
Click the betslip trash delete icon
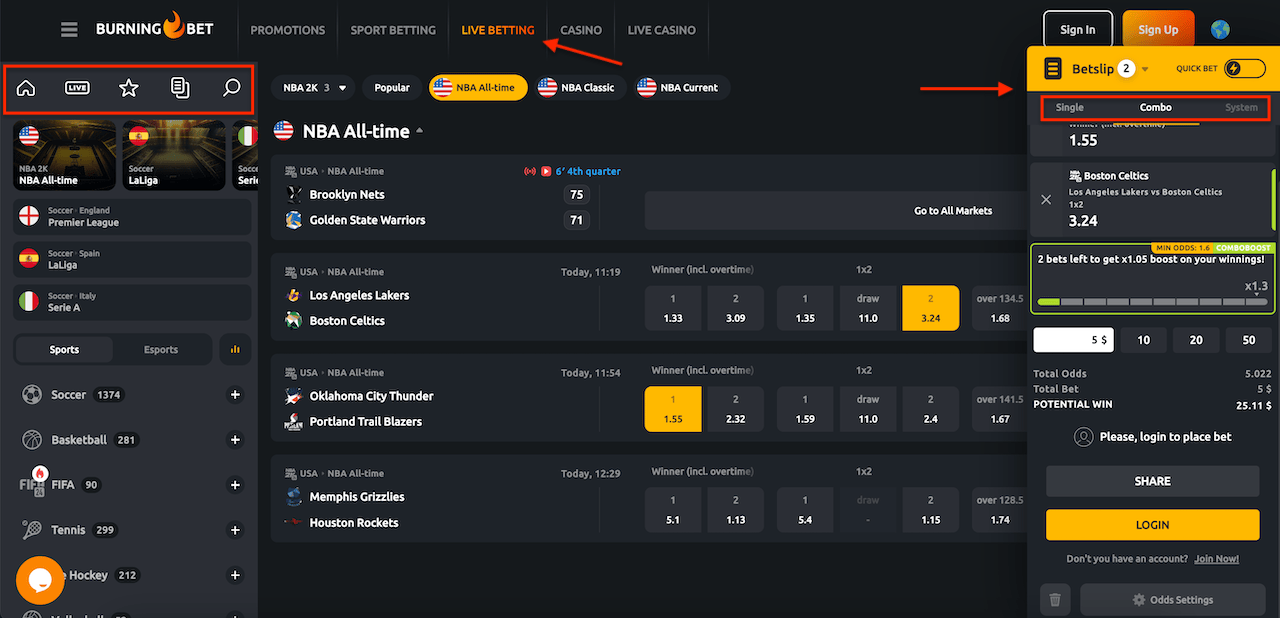click(1055, 600)
